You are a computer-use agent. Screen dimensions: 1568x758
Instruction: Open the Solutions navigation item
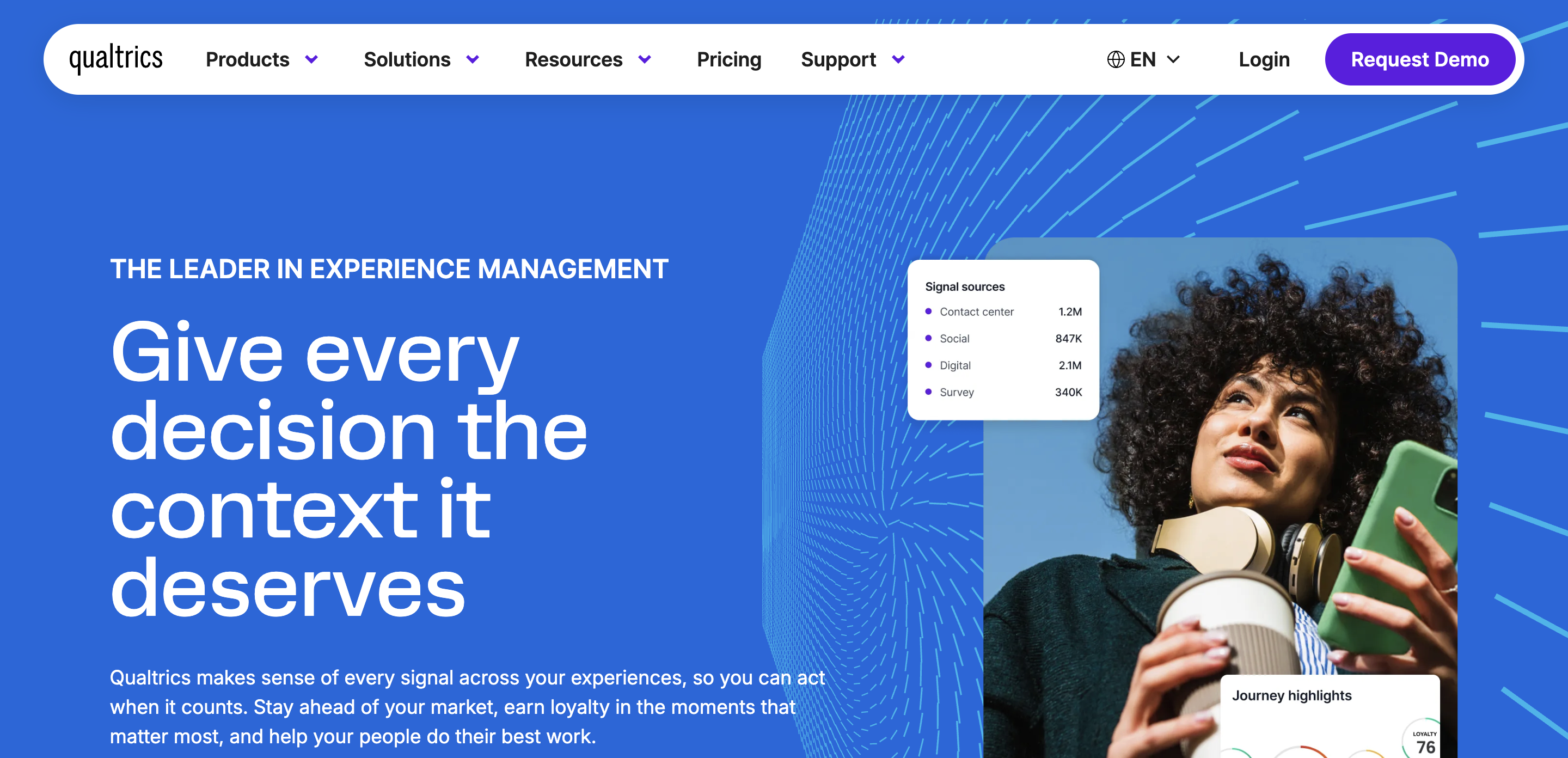(407, 60)
